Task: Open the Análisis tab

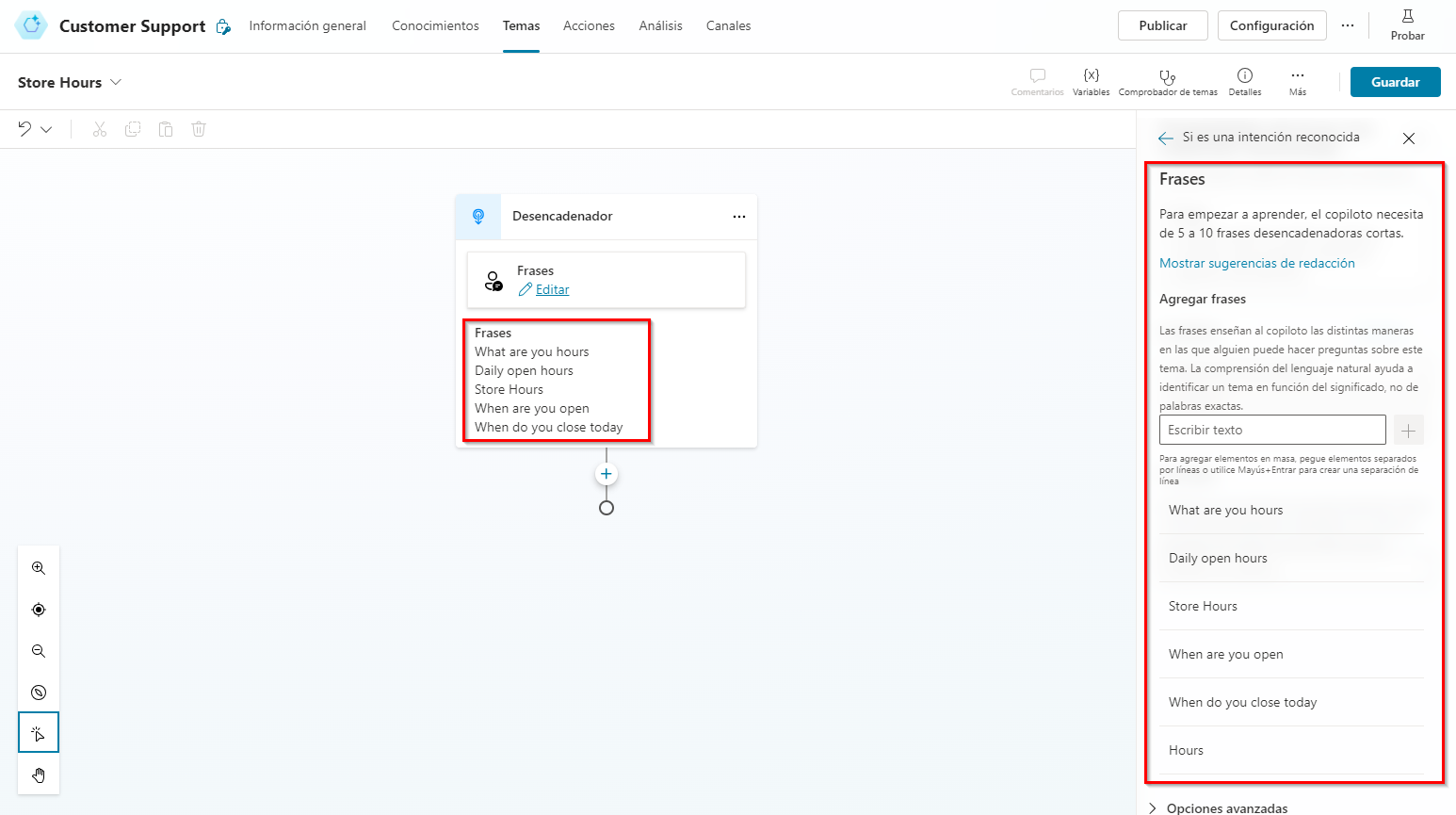Action: pyautogui.click(x=660, y=25)
